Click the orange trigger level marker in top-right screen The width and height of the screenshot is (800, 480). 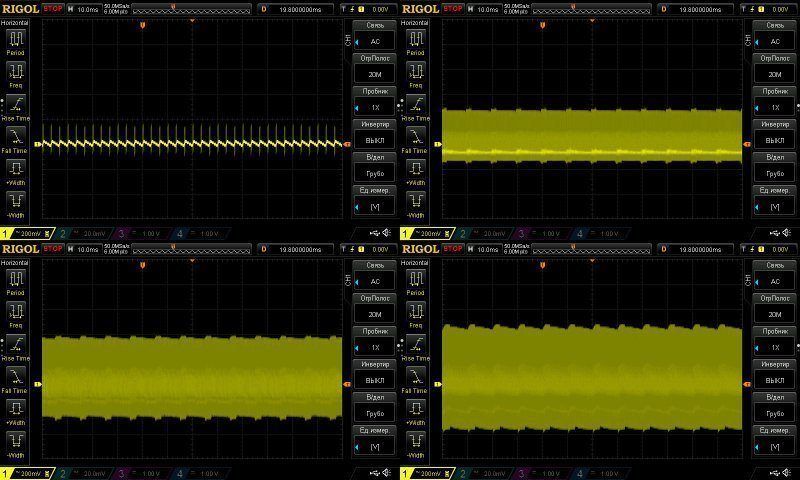tap(747, 144)
